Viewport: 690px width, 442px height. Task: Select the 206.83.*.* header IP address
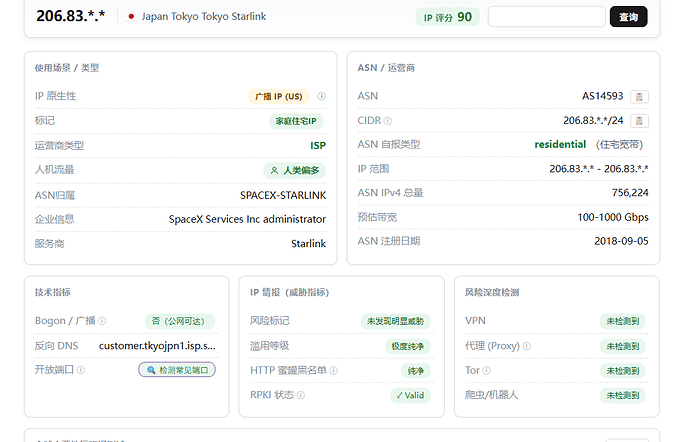[x=70, y=16]
